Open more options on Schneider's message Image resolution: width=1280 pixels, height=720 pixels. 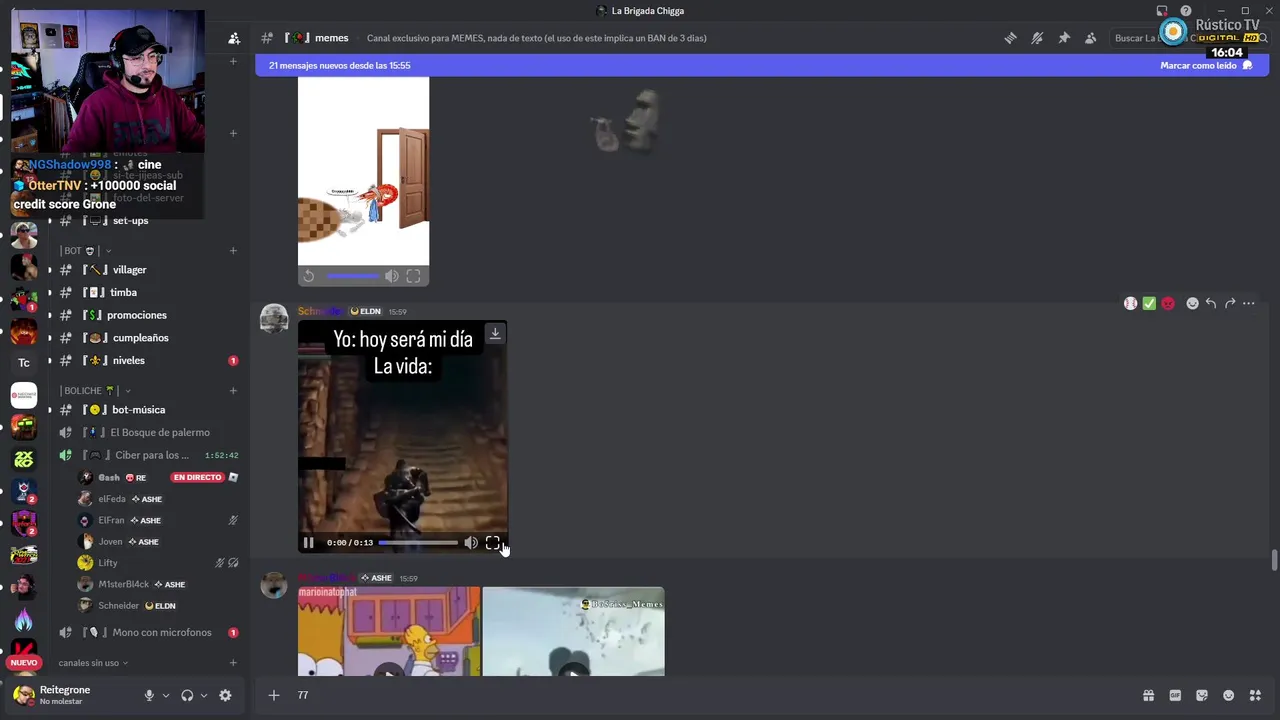(1249, 303)
